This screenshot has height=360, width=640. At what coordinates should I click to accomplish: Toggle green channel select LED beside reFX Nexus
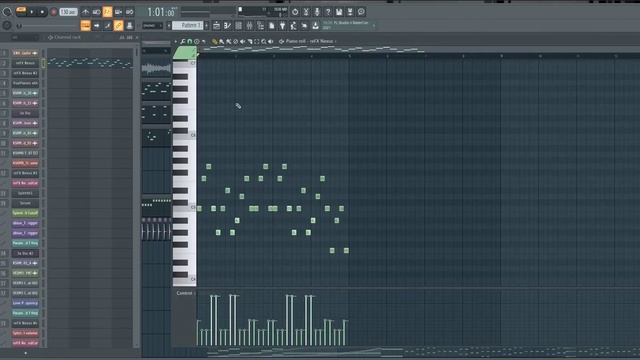43,63
